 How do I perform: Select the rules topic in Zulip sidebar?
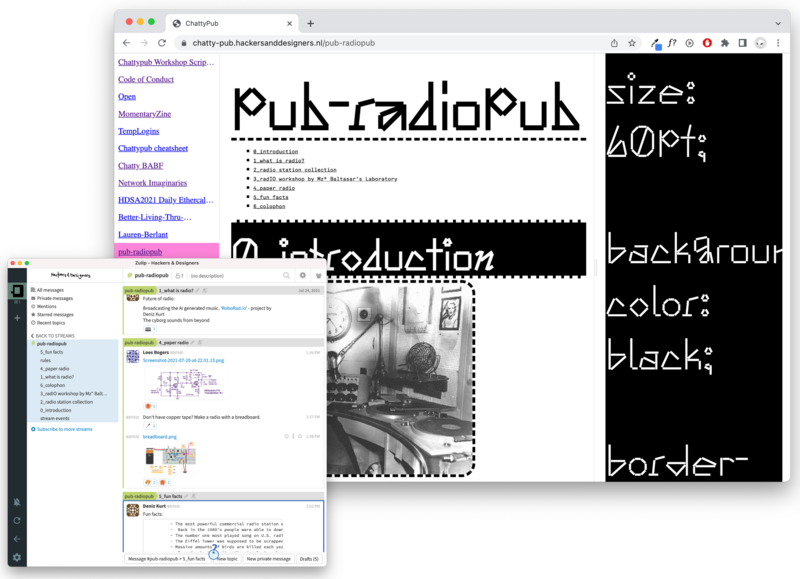pyautogui.click(x=45, y=360)
